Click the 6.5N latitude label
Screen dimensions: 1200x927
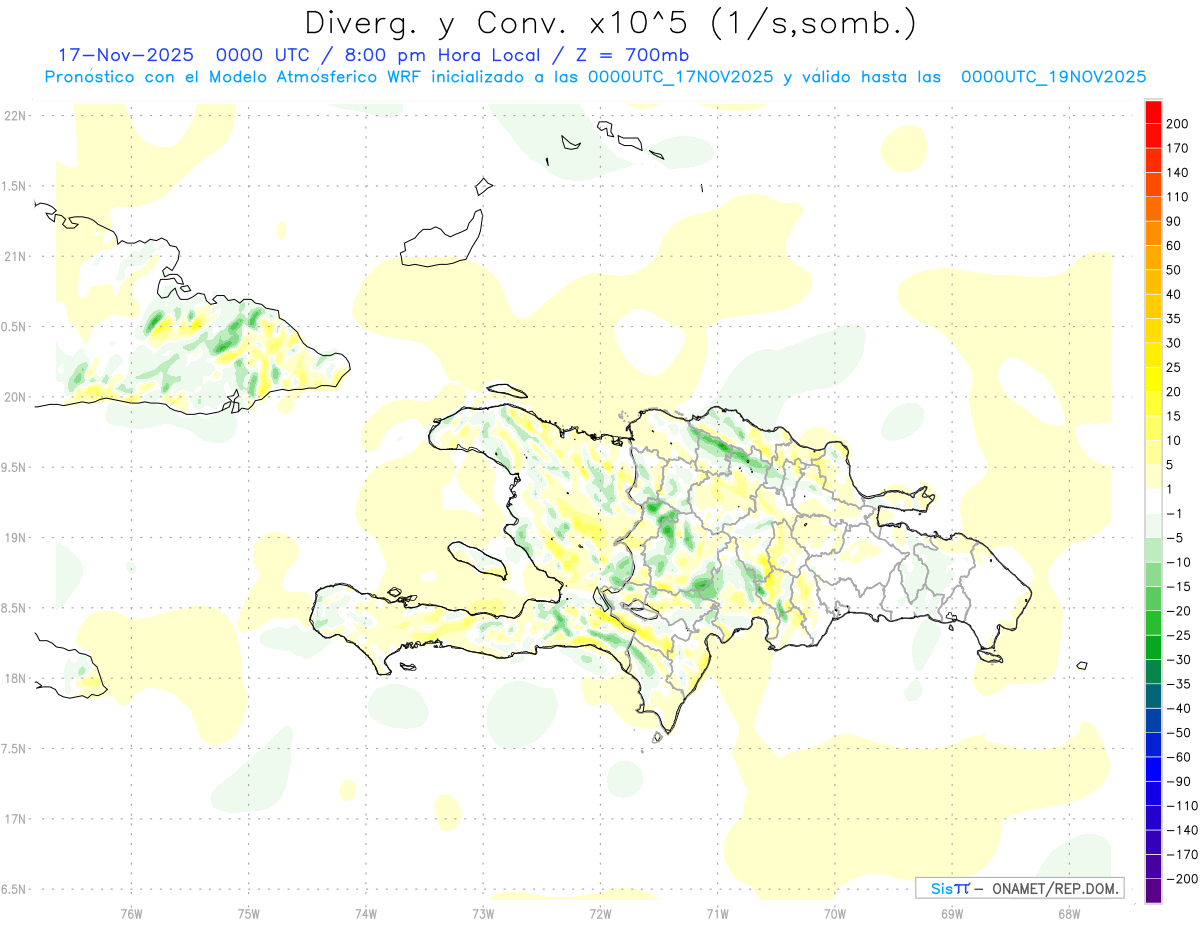(14, 889)
